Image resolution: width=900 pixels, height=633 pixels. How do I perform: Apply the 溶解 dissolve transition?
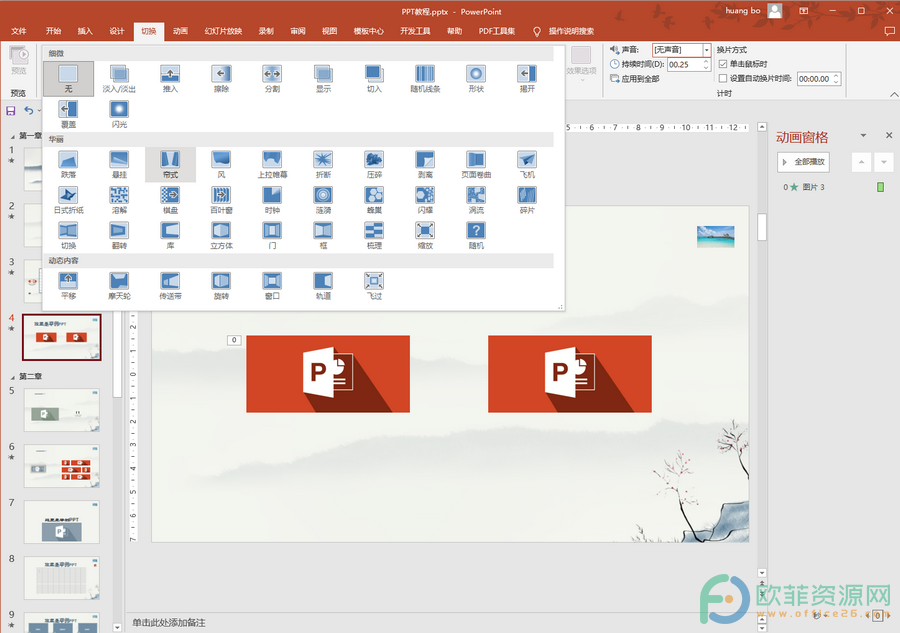coord(119,200)
